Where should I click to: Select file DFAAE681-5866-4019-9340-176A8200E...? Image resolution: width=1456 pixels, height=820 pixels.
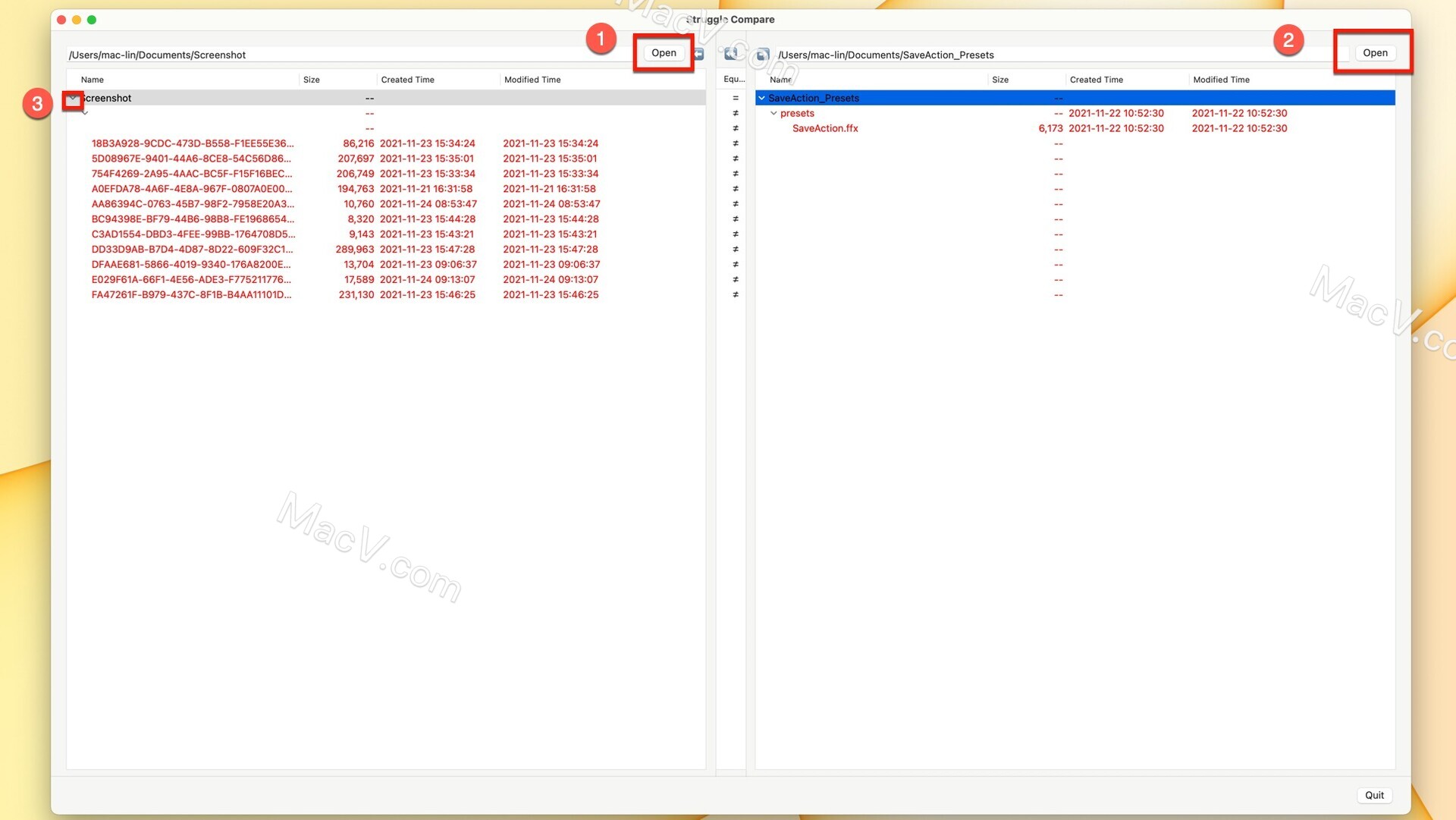click(x=191, y=265)
